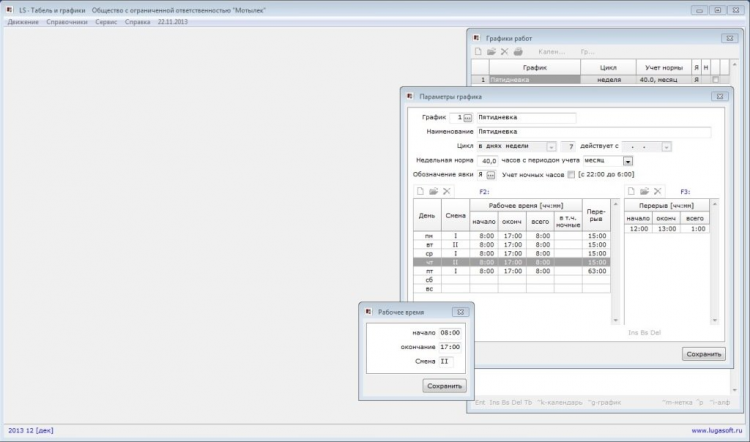This screenshot has width=750, height=442.
Task: Click open-folder icon in the F3 break toolbar
Action: (x=644, y=191)
